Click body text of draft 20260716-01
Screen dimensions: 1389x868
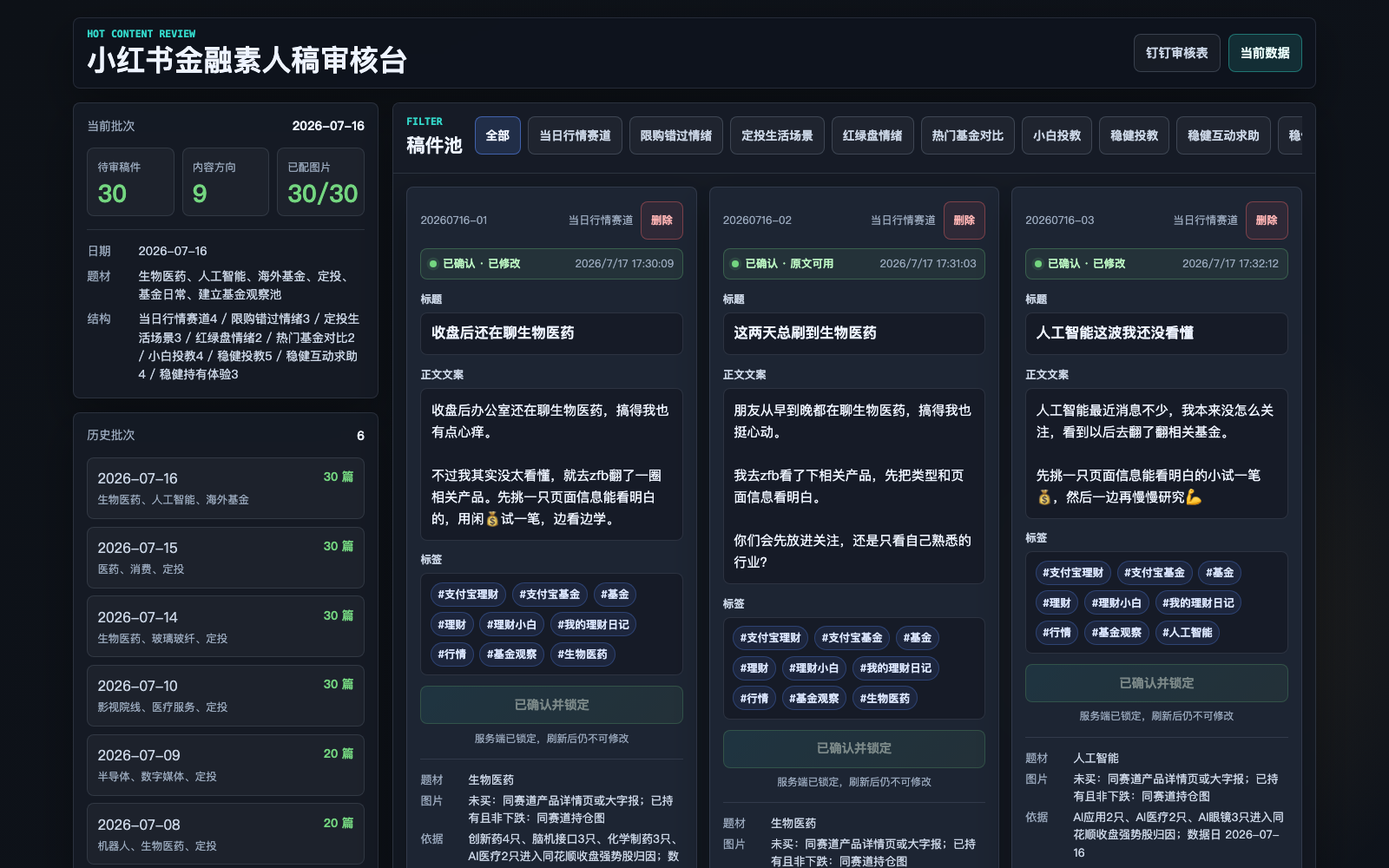(551, 464)
